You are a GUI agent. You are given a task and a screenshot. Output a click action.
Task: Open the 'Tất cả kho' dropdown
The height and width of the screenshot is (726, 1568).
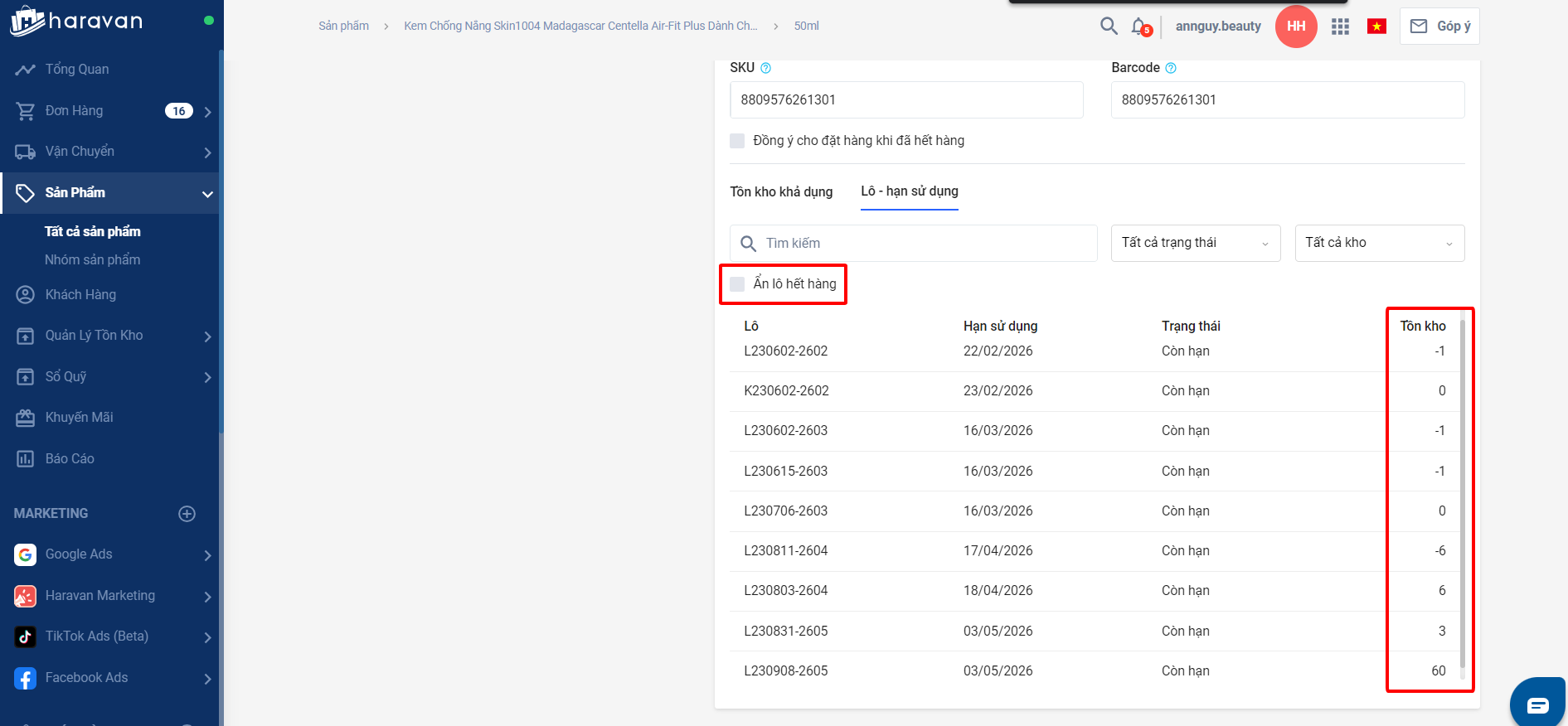(1379, 243)
